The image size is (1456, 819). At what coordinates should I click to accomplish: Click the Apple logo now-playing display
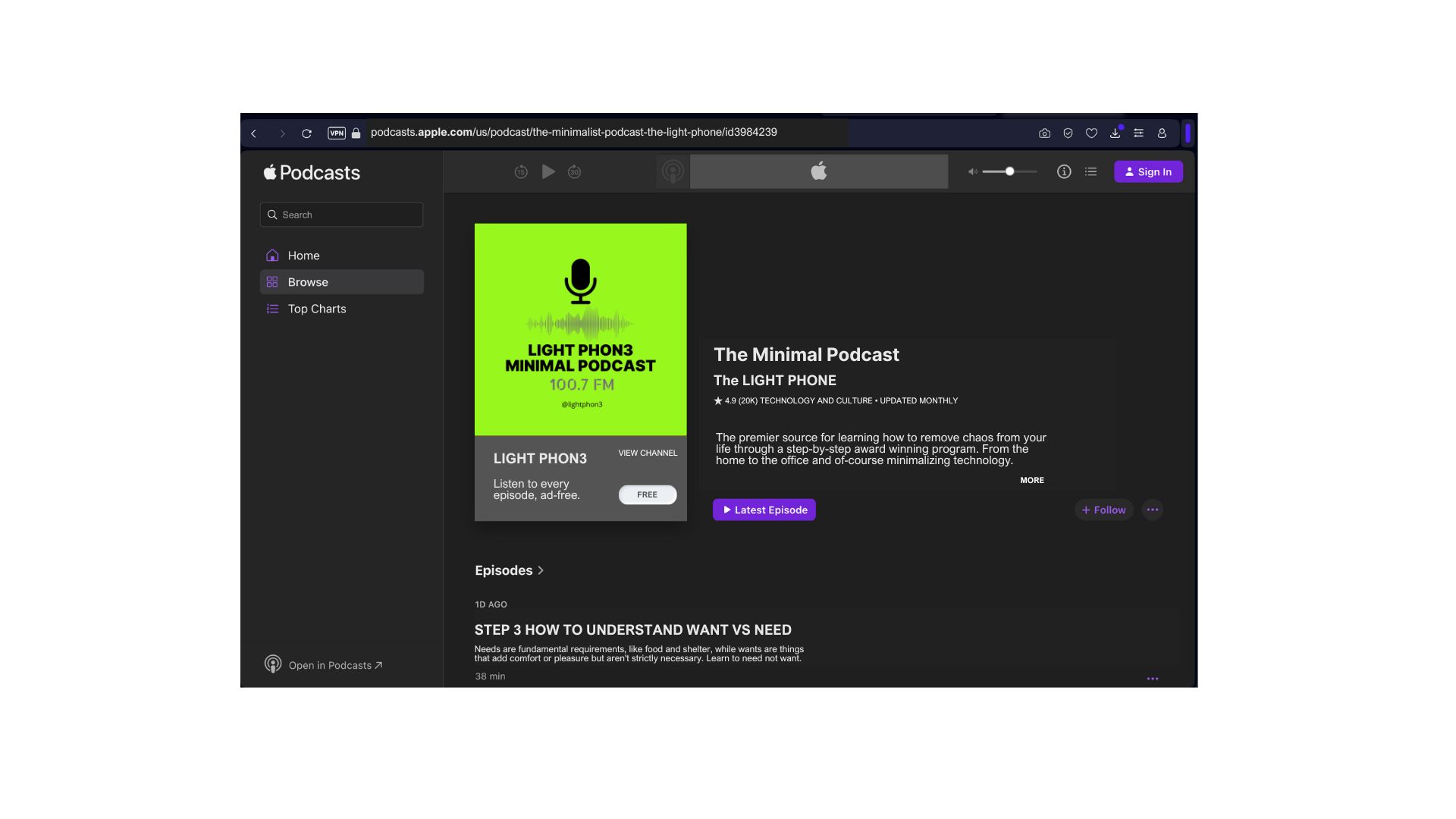pyautogui.click(x=819, y=171)
